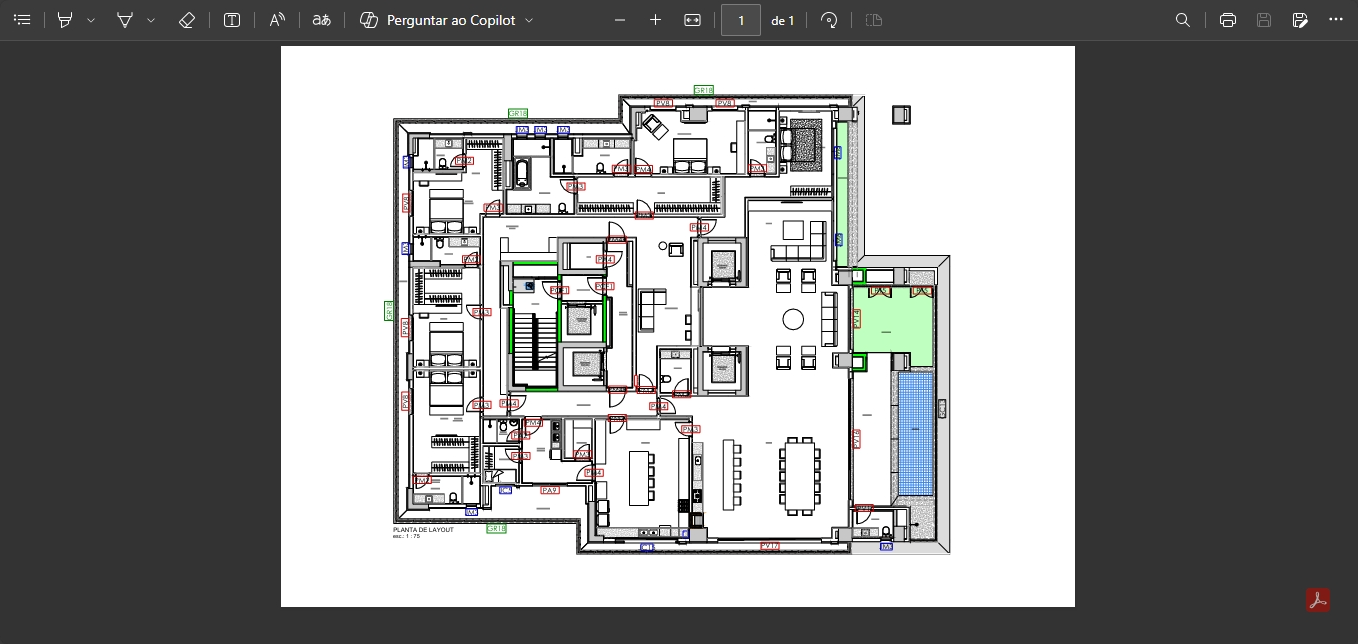This screenshot has height=644, width=1358.
Task: Toggle fit to width view
Action: click(692, 20)
